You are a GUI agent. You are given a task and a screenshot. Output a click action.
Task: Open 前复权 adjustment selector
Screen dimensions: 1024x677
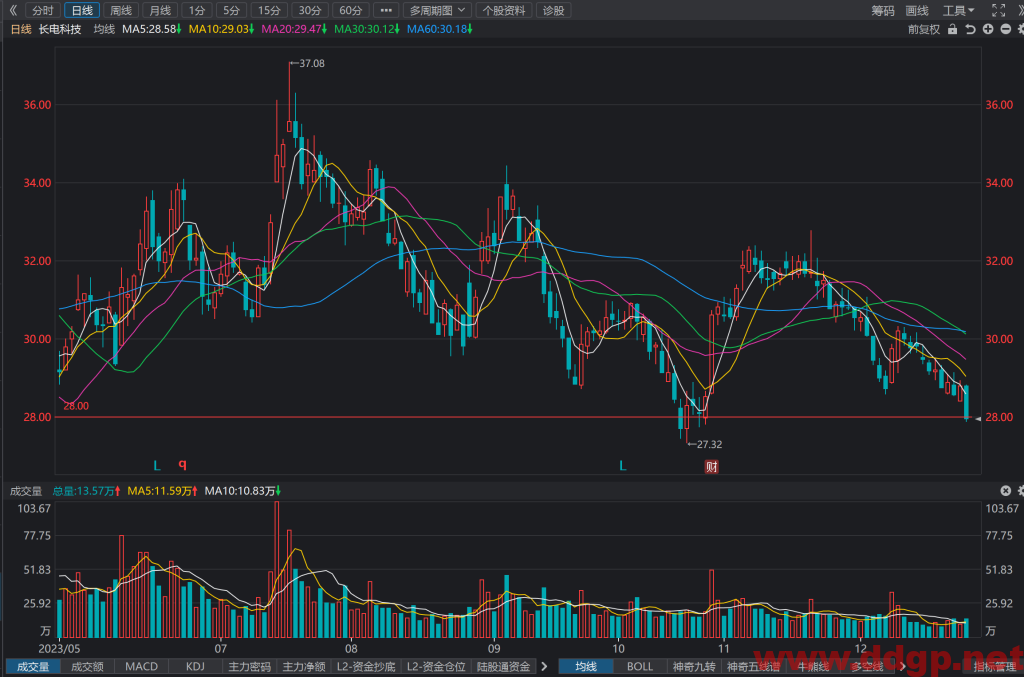click(923, 29)
